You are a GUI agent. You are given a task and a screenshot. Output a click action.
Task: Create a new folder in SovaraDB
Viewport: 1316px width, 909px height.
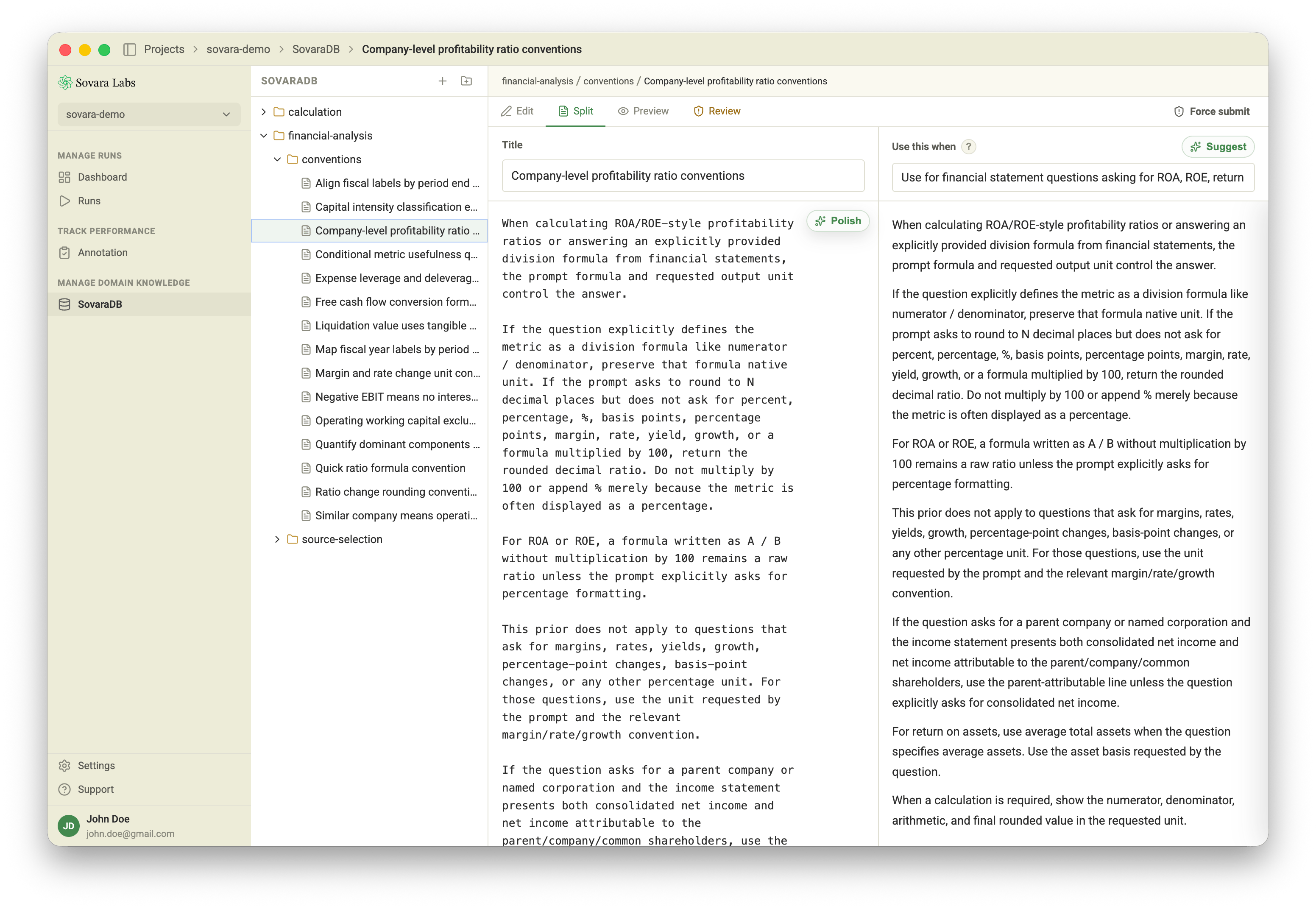(x=466, y=81)
